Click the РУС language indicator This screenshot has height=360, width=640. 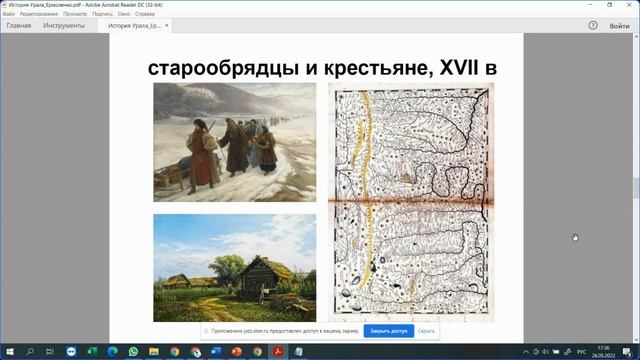click(x=582, y=352)
